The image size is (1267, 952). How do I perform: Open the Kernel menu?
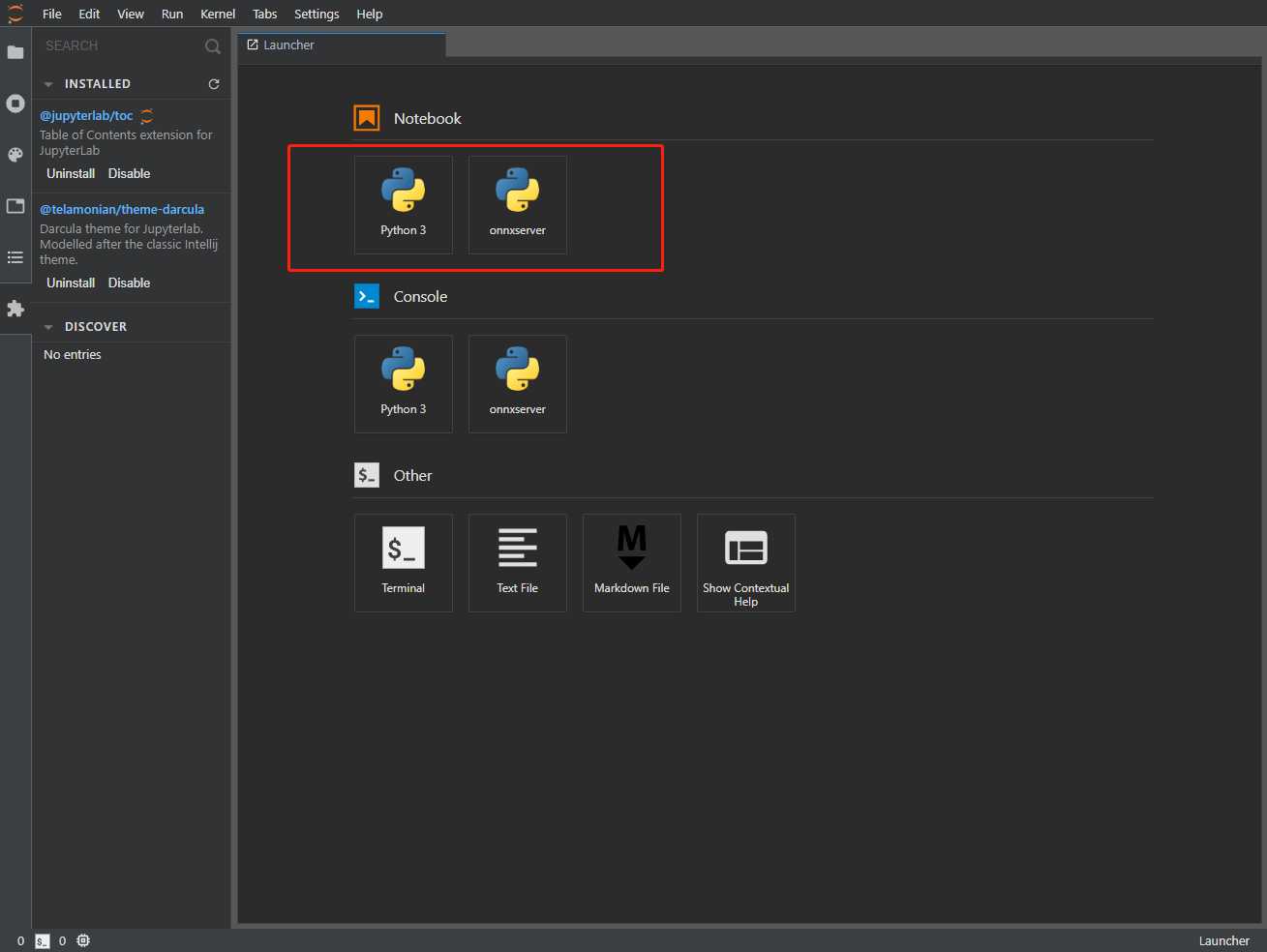[x=218, y=14]
